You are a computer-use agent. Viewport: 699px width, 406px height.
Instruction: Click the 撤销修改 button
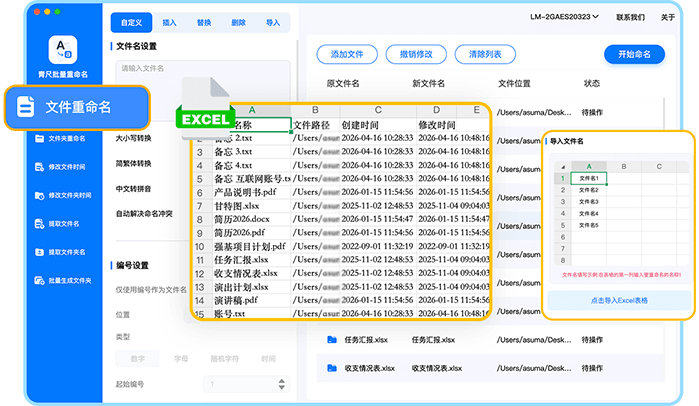409,54
